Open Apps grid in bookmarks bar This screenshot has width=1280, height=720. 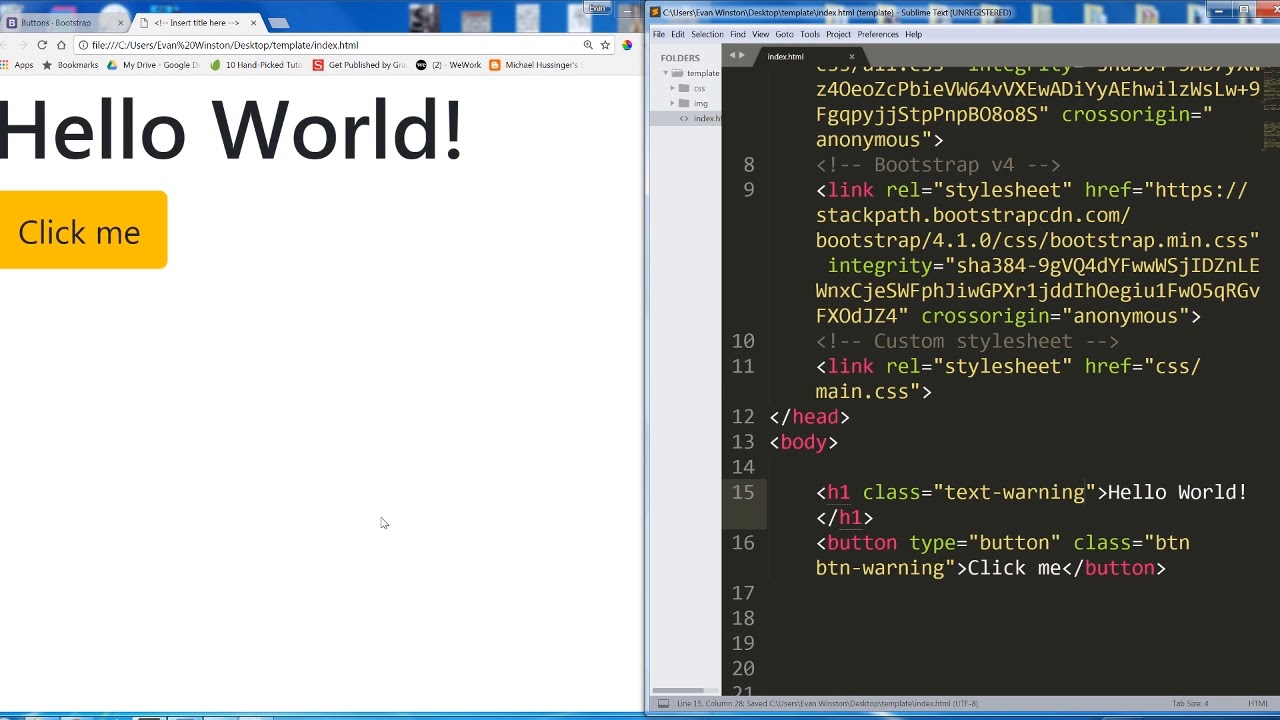point(18,65)
